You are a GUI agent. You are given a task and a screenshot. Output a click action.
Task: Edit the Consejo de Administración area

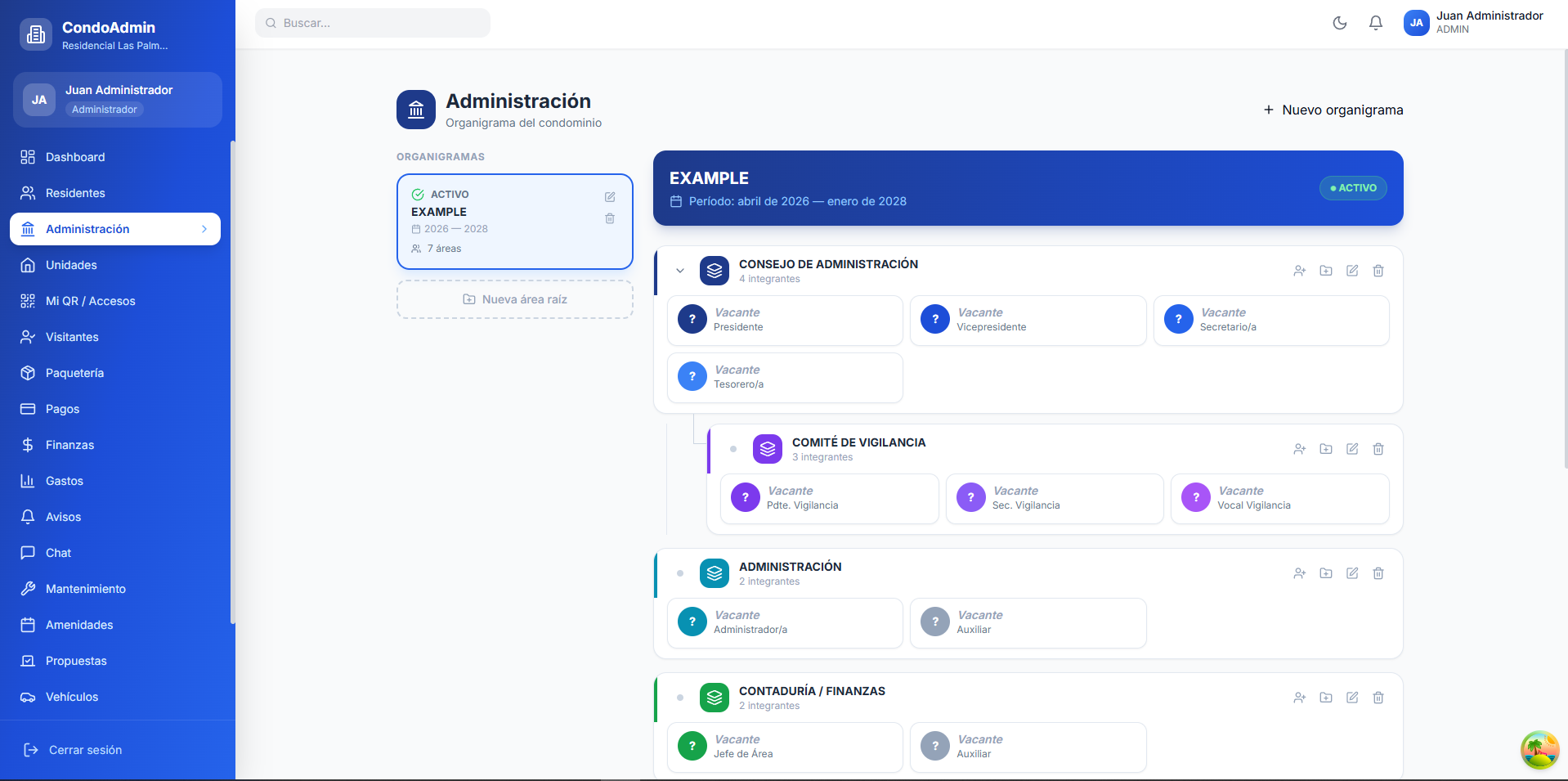(x=1351, y=271)
